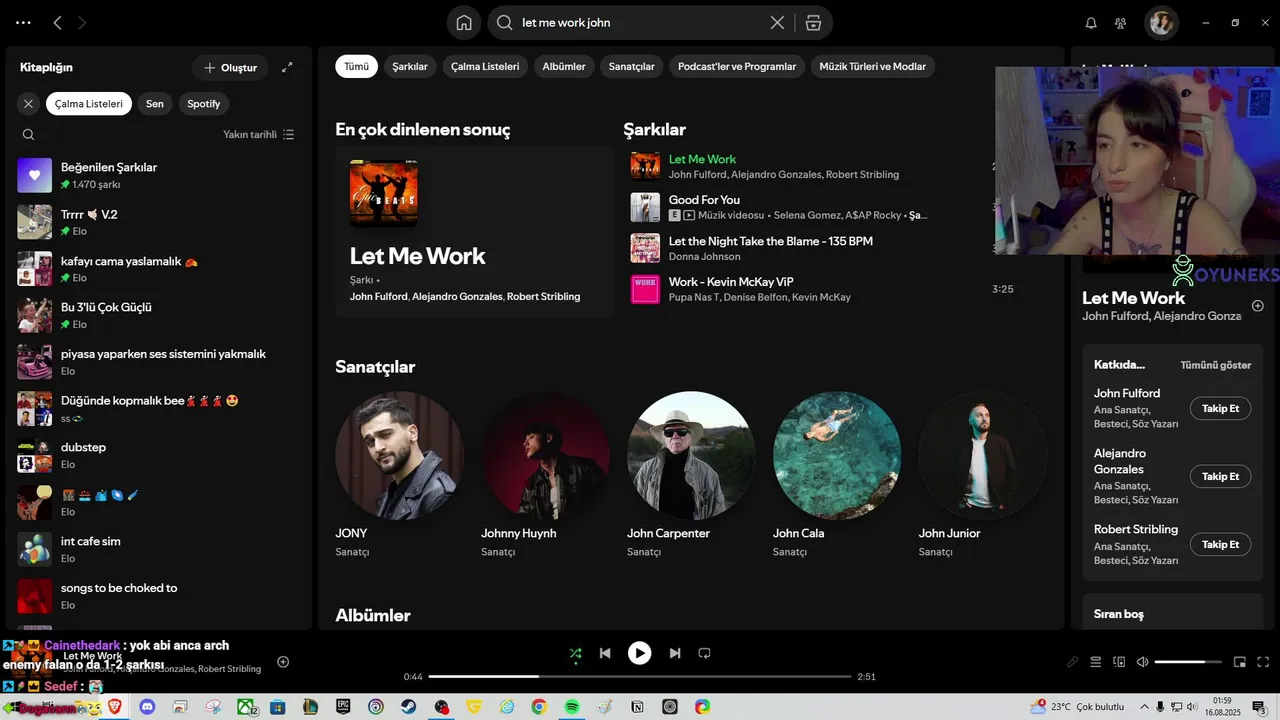Toggle the Sen library filter chip

tap(155, 104)
